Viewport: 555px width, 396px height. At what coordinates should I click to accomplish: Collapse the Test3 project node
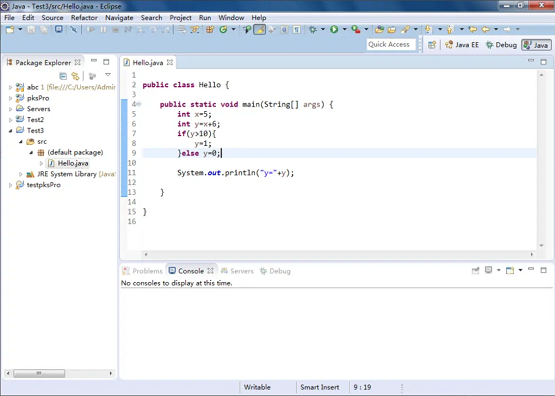(x=10, y=131)
